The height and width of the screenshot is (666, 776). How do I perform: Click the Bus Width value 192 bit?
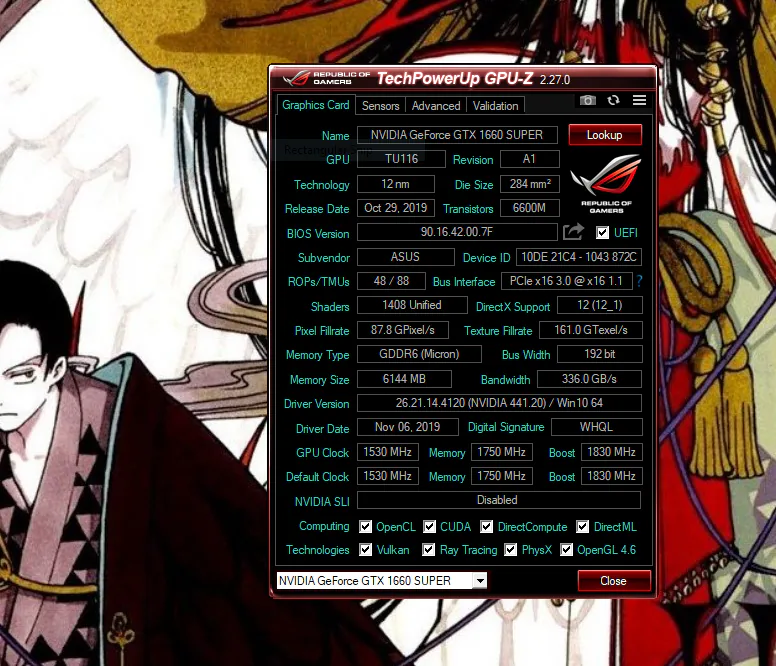pyautogui.click(x=600, y=354)
